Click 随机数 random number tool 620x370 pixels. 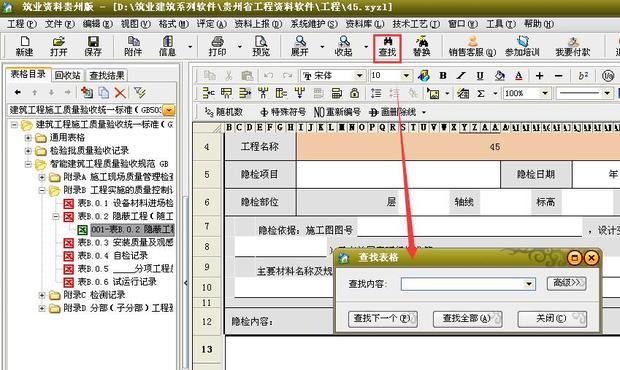click(223, 112)
